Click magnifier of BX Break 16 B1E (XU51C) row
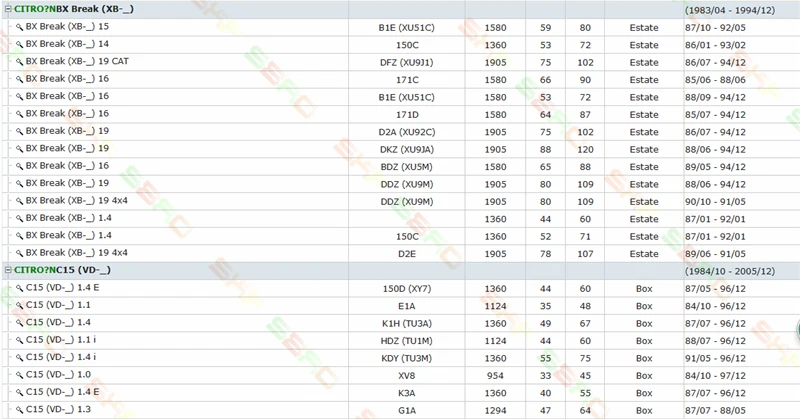The image size is (800, 419). point(19,96)
